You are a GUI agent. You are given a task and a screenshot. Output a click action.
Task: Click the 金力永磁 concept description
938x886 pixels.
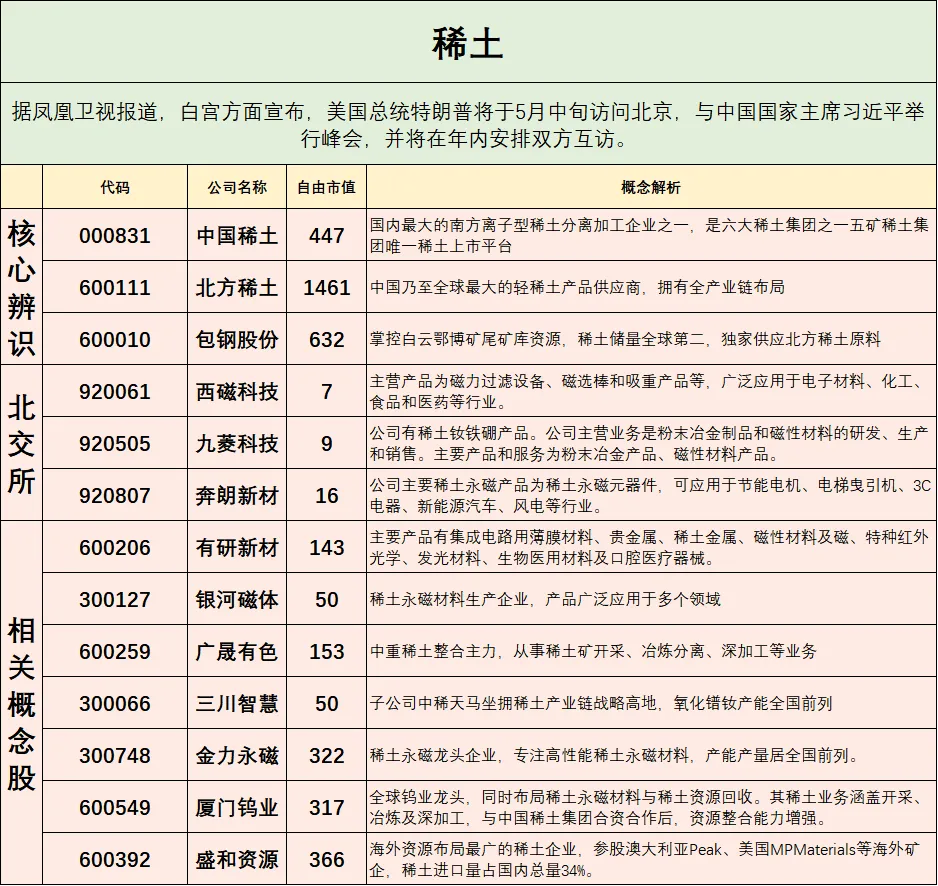pyautogui.click(x=614, y=756)
